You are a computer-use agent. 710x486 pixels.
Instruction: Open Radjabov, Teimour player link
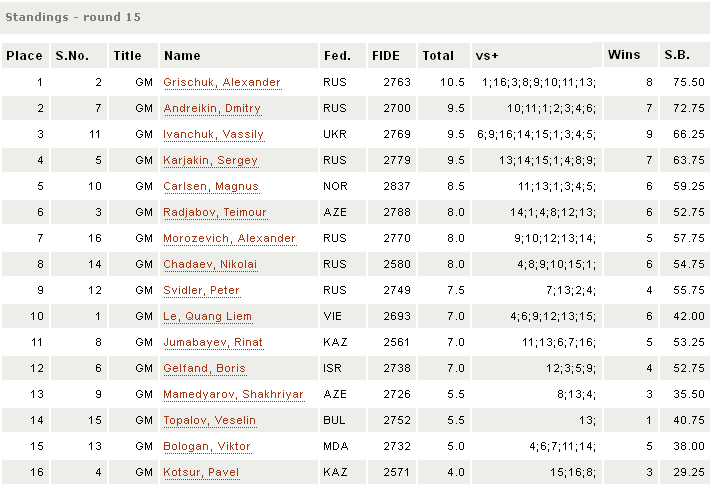coord(215,212)
